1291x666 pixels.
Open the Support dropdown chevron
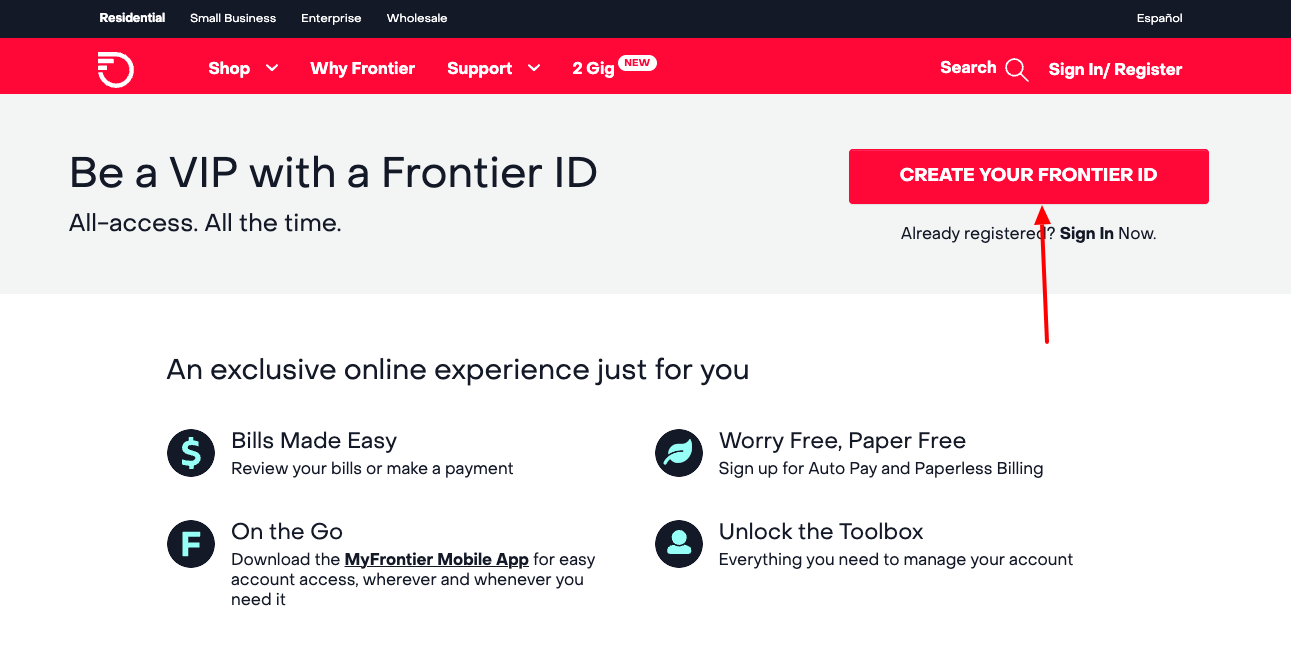tap(534, 68)
